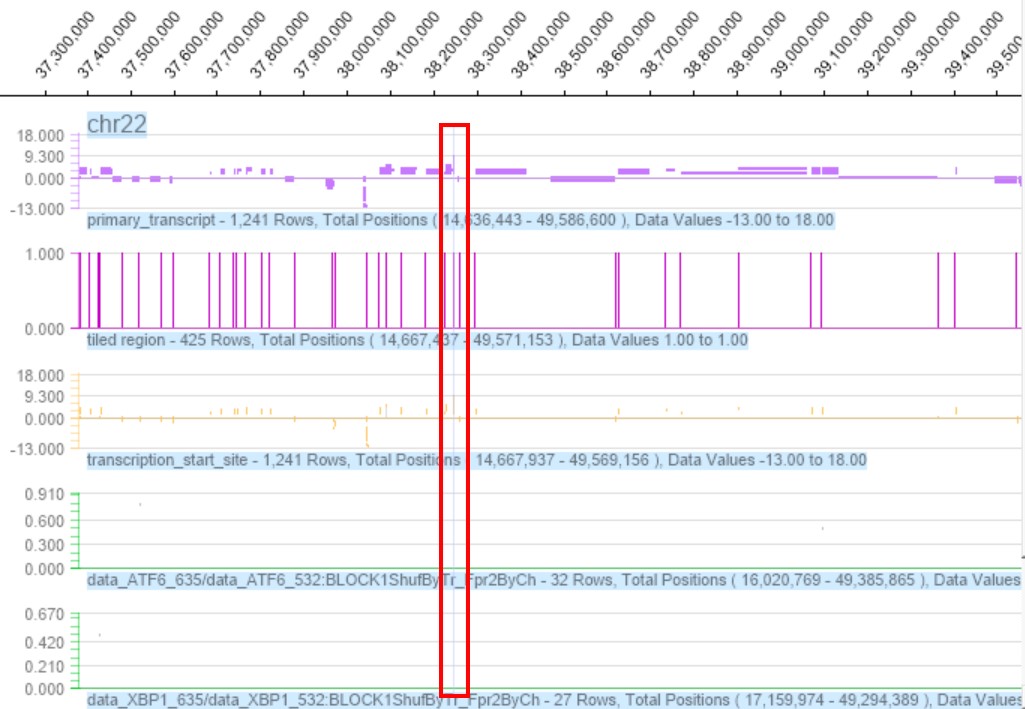Click the -13.000 label on transcription_start_site axis
This screenshot has height=709, width=1025.
click(40, 448)
